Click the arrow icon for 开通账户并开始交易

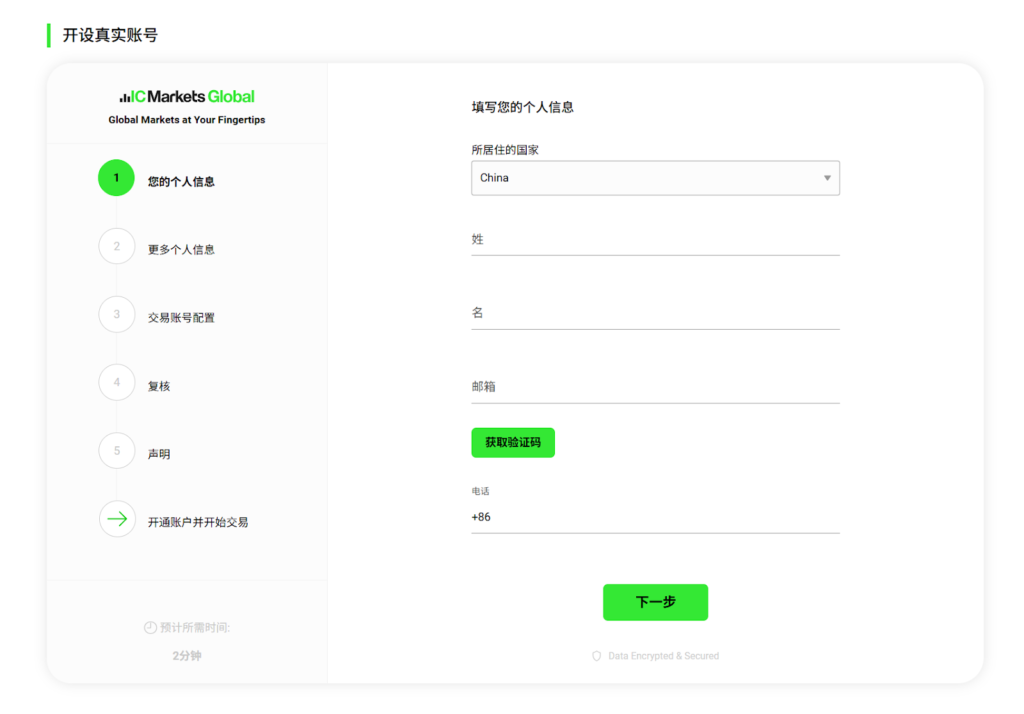coord(116,519)
